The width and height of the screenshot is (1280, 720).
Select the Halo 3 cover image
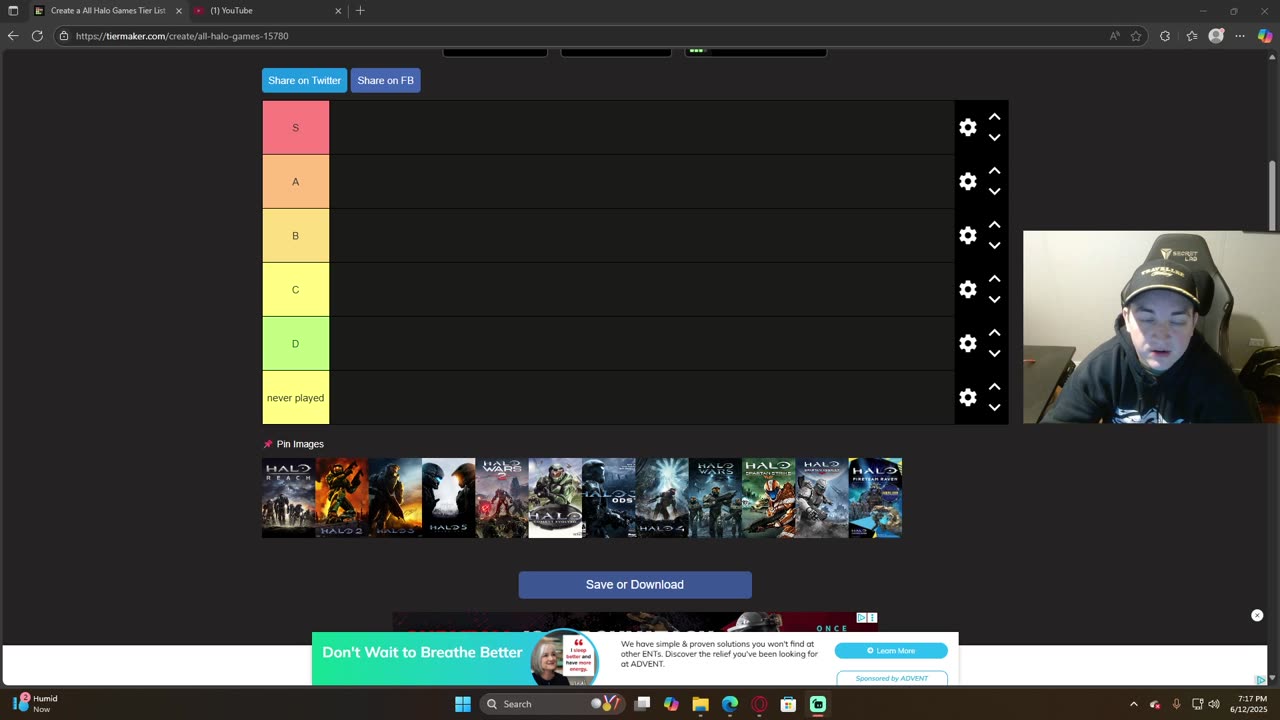(x=395, y=498)
